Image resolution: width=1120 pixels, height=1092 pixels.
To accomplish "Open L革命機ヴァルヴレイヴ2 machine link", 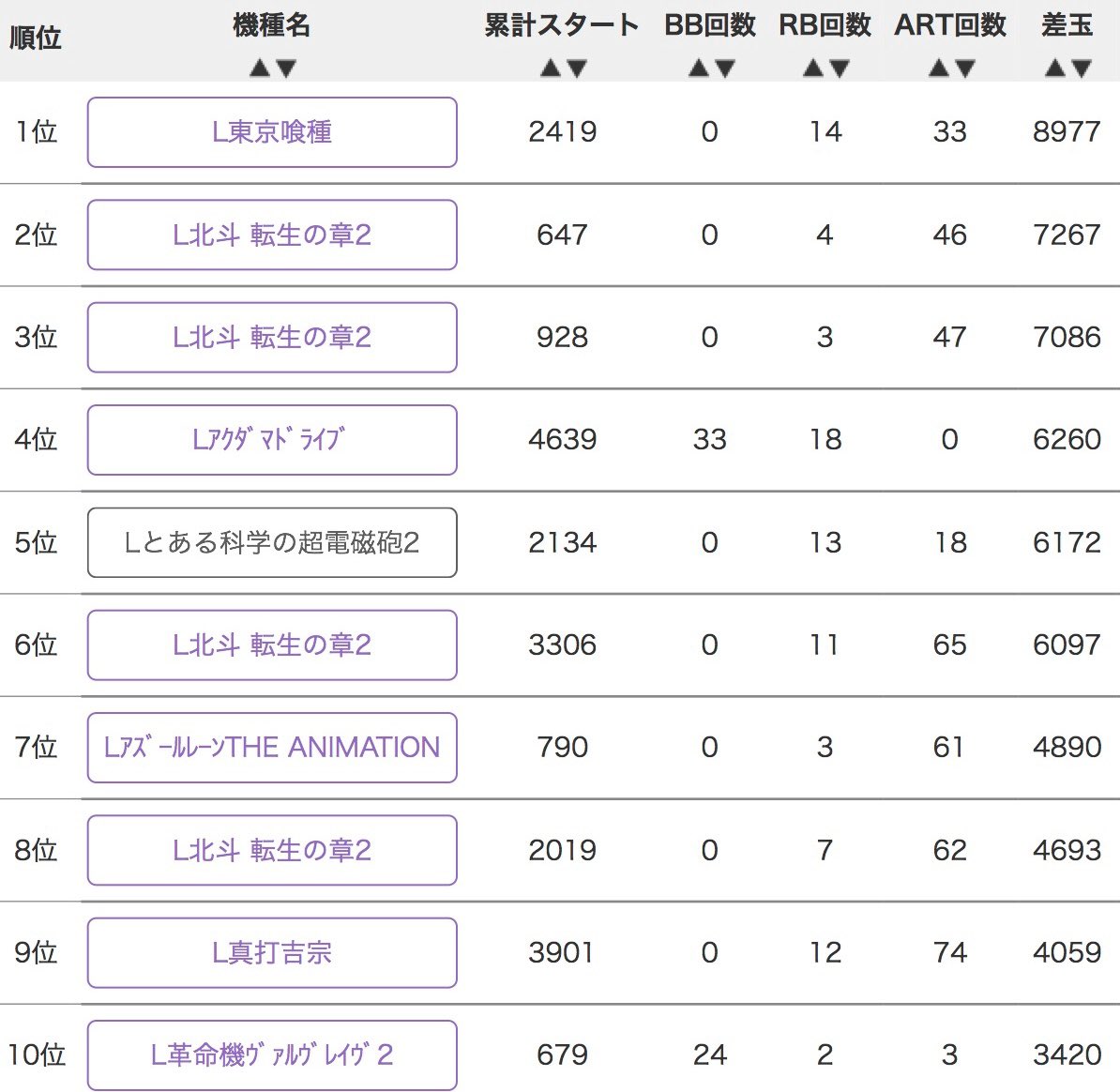I will coord(272,1054).
